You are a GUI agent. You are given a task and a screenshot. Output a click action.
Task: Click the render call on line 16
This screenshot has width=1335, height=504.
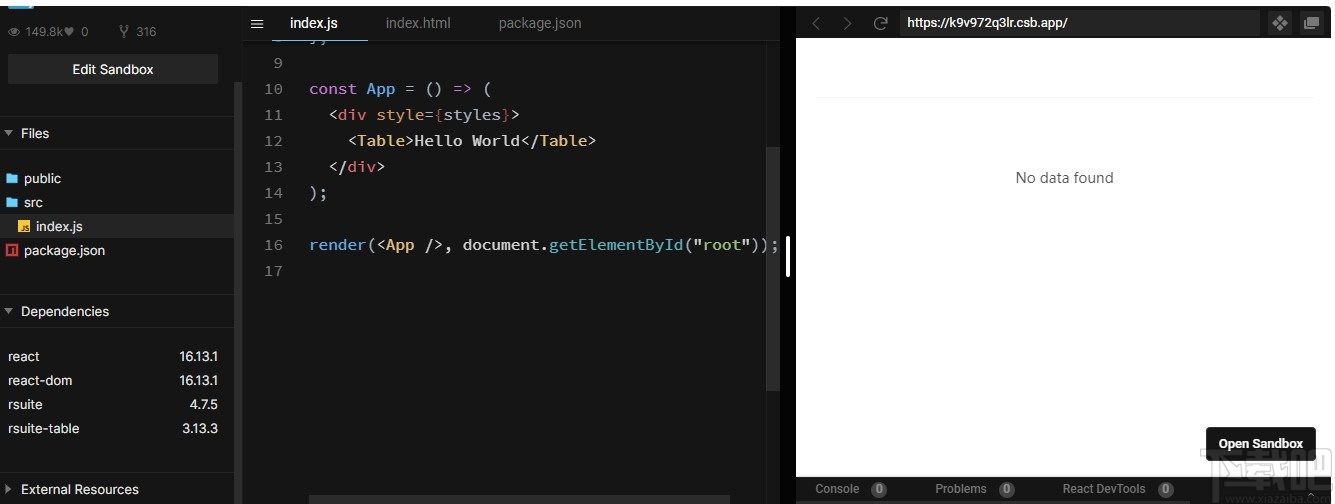click(544, 245)
